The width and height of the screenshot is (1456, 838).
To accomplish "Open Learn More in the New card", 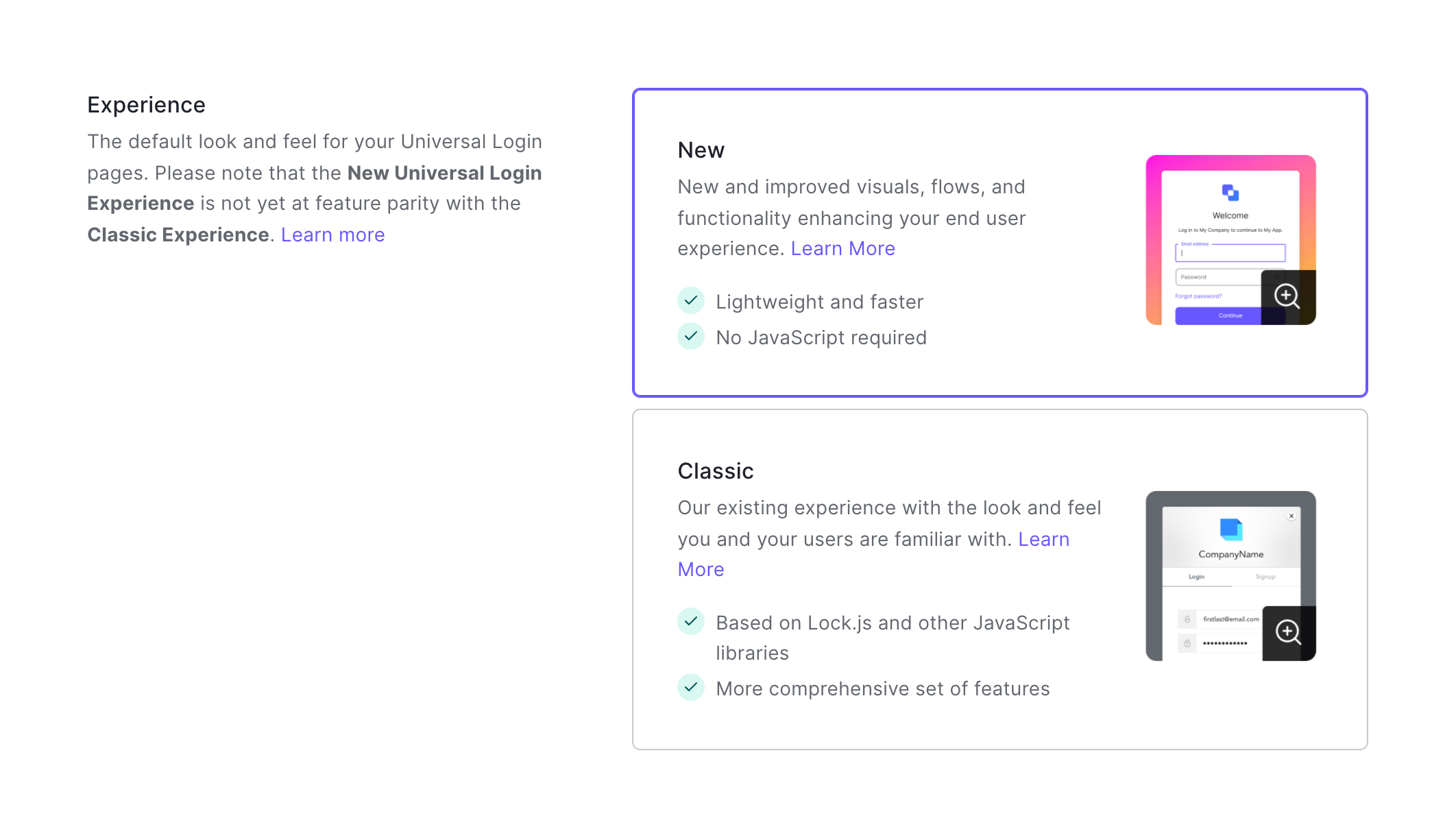I will click(x=843, y=248).
